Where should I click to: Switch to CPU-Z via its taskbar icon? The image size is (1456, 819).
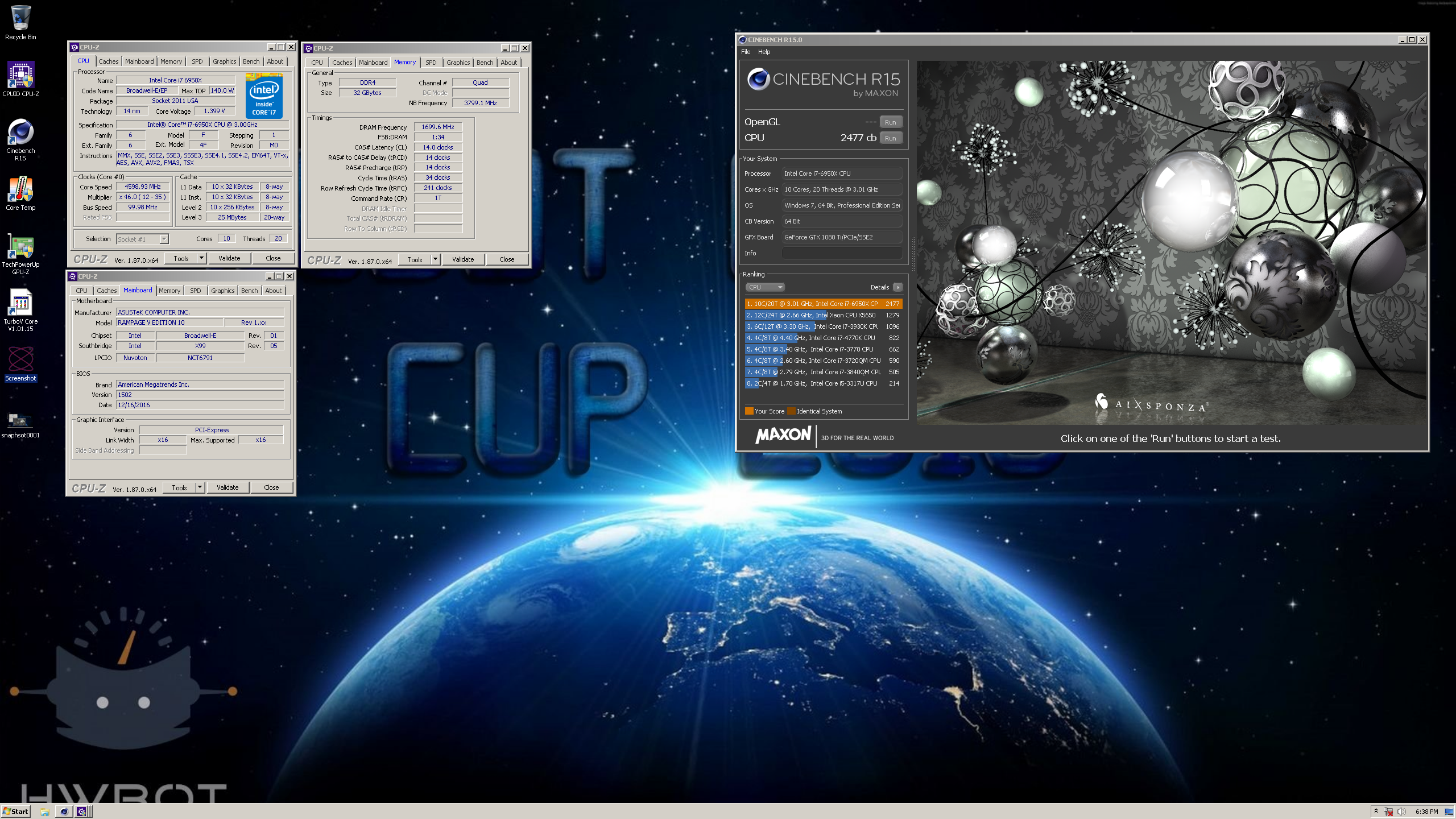(x=82, y=812)
